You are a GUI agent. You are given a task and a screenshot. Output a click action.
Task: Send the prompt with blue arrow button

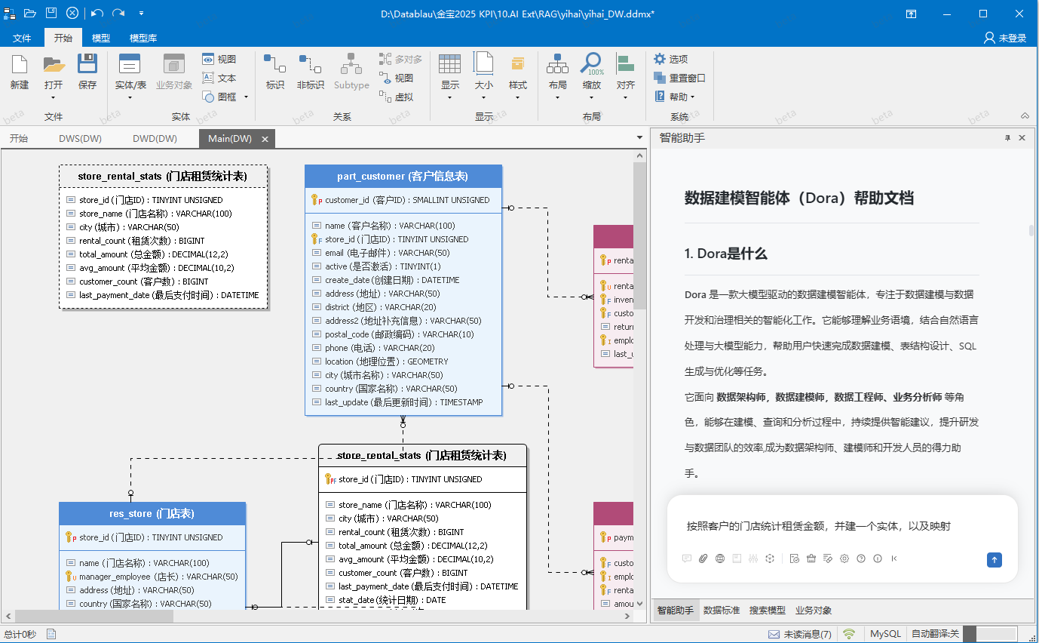pyautogui.click(x=994, y=559)
